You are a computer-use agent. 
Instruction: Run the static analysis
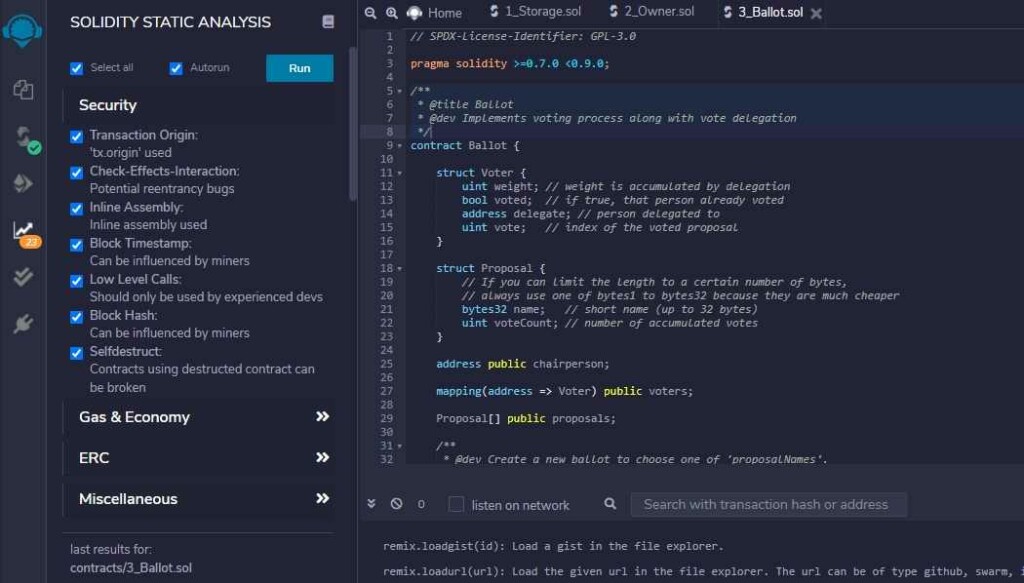[300, 68]
